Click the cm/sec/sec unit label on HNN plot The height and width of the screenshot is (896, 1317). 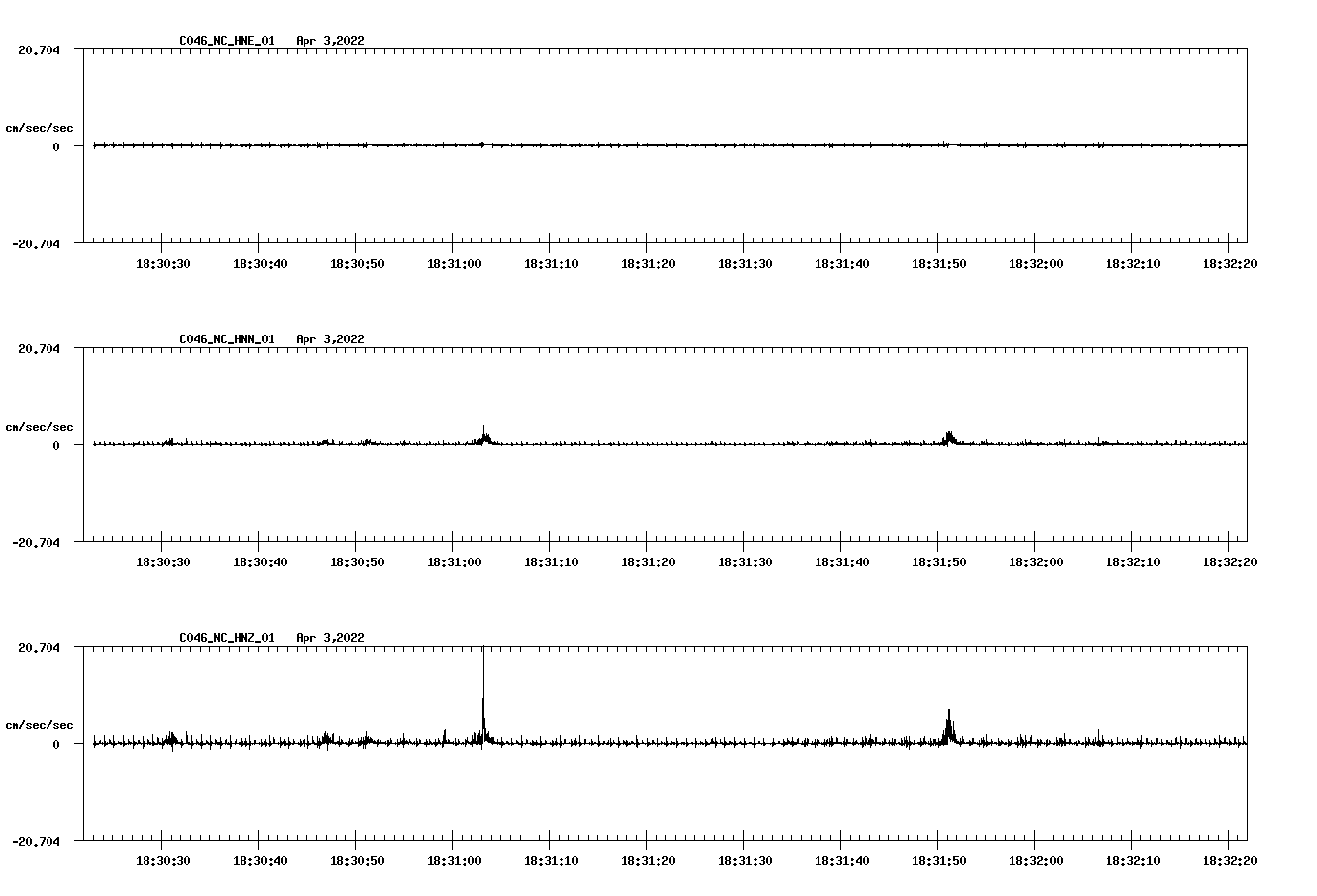(39, 427)
